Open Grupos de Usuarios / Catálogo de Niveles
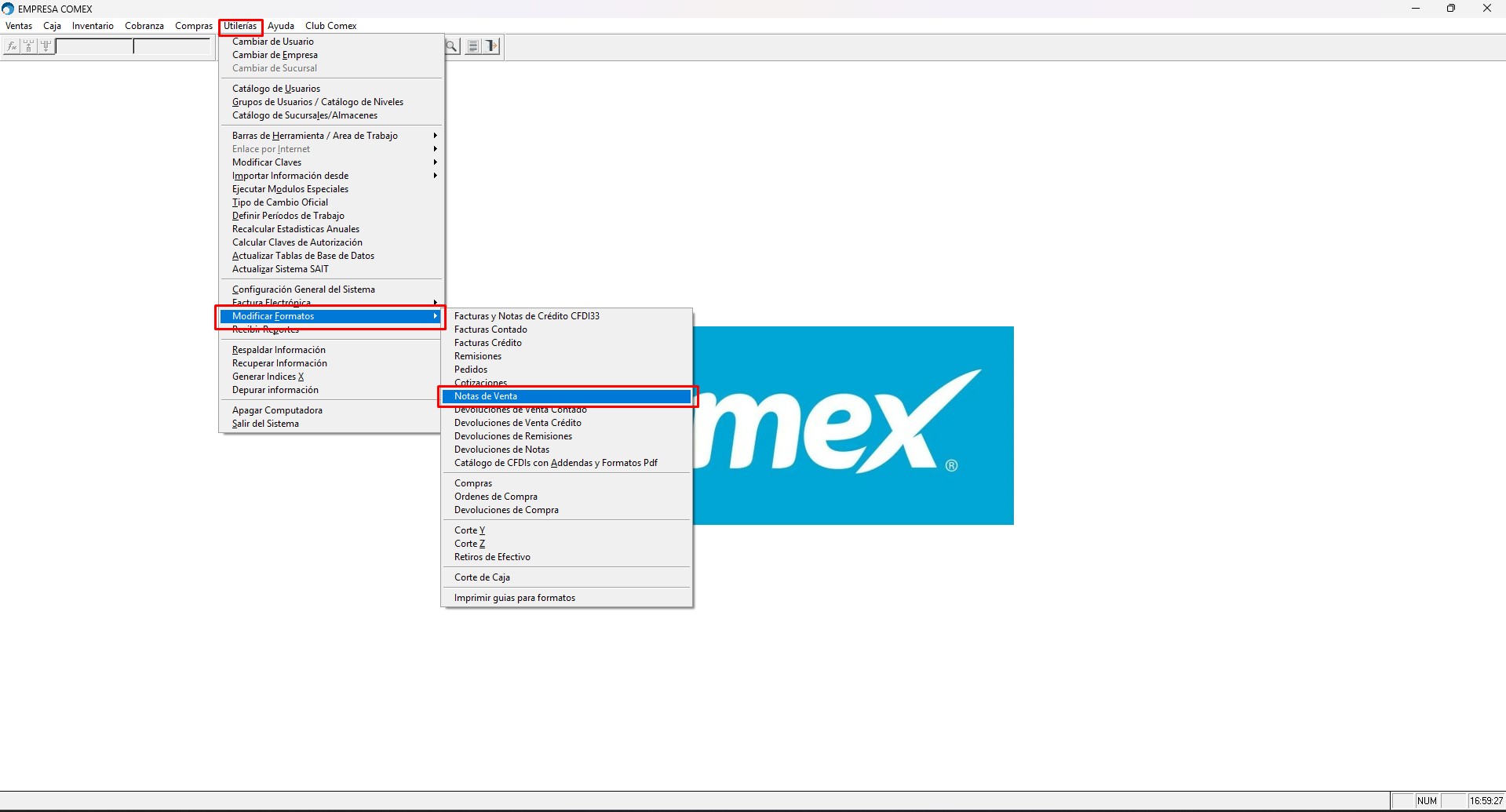Screen dimensions: 1506x812 (331, 102)
